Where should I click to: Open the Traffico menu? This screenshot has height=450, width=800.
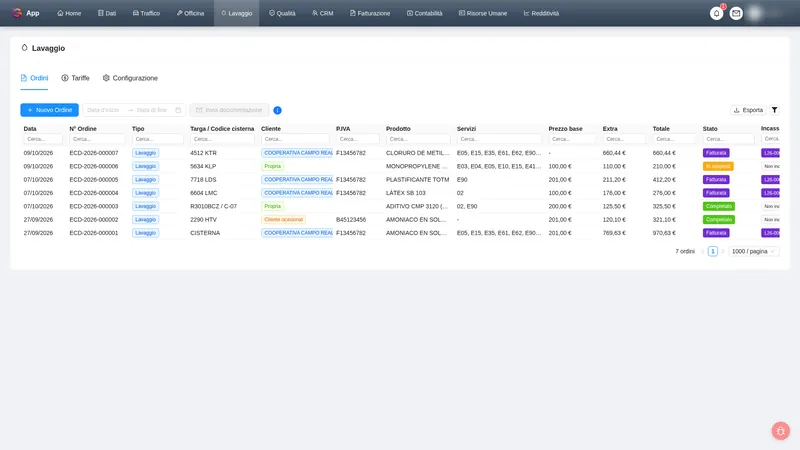tap(146, 13)
